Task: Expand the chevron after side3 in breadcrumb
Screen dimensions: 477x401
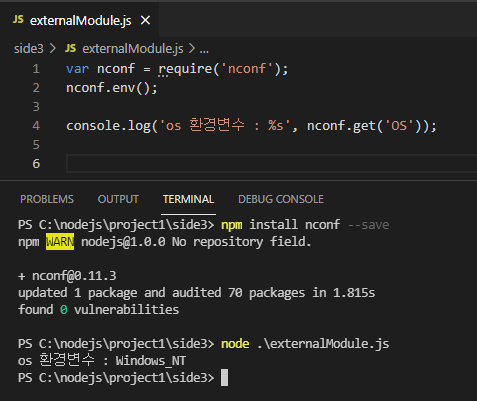Action: [53, 49]
